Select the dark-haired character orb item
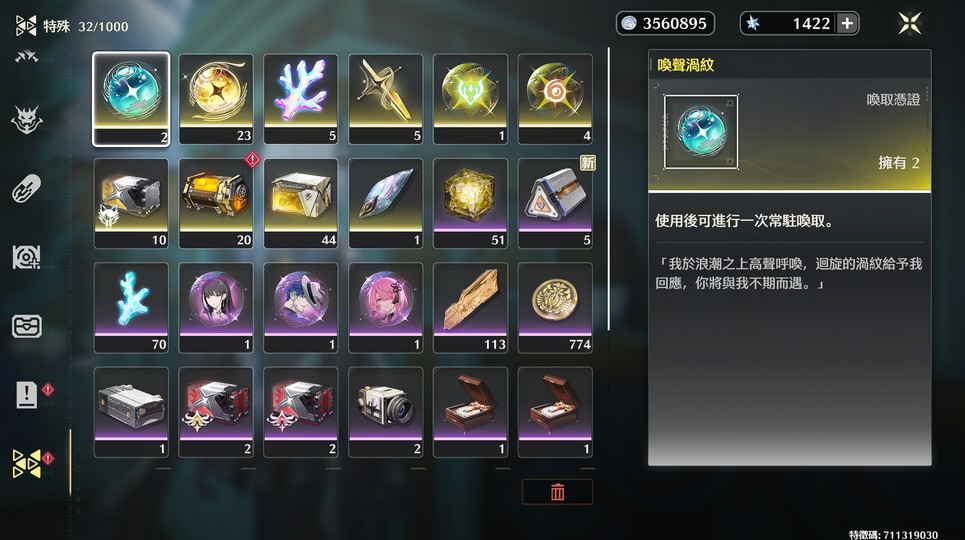965x540 pixels. click(215, 308)
